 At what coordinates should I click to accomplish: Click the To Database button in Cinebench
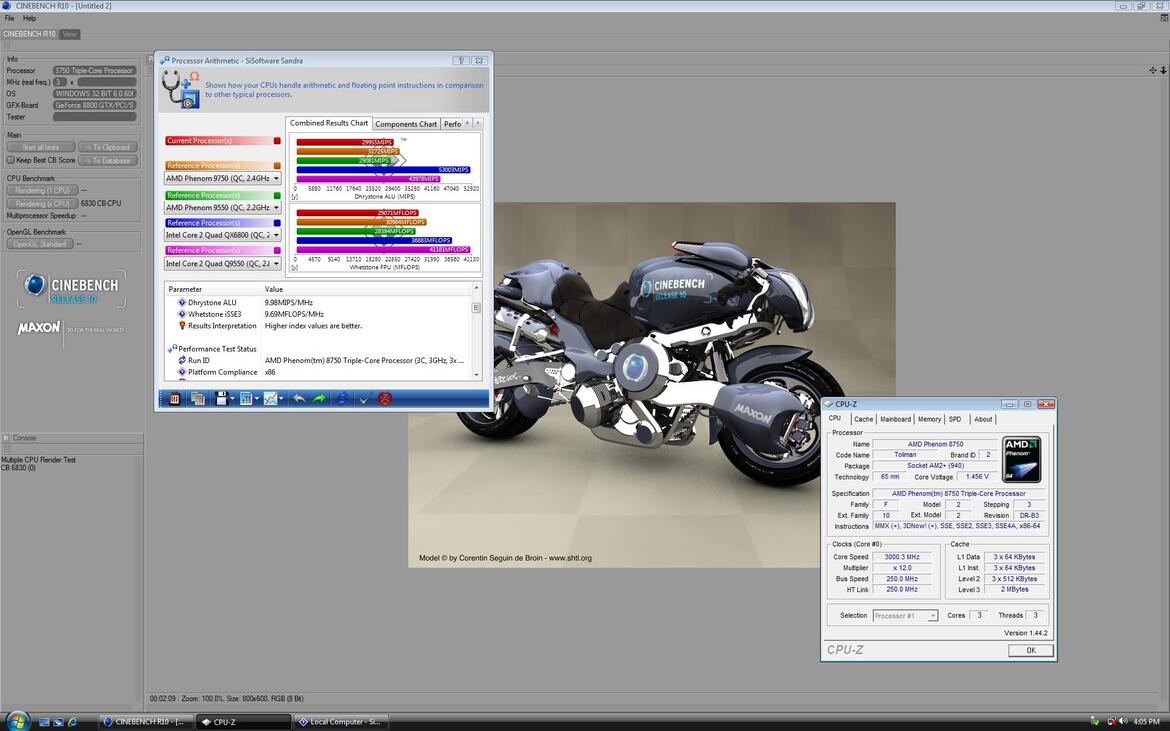point(108,160)
